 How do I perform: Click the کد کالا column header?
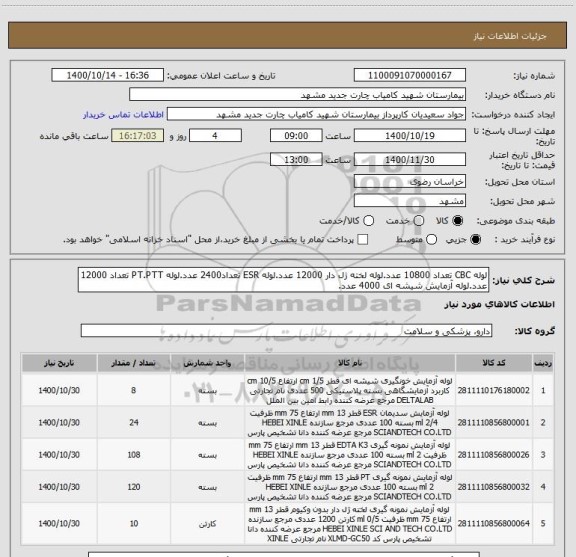coord(494,363)
